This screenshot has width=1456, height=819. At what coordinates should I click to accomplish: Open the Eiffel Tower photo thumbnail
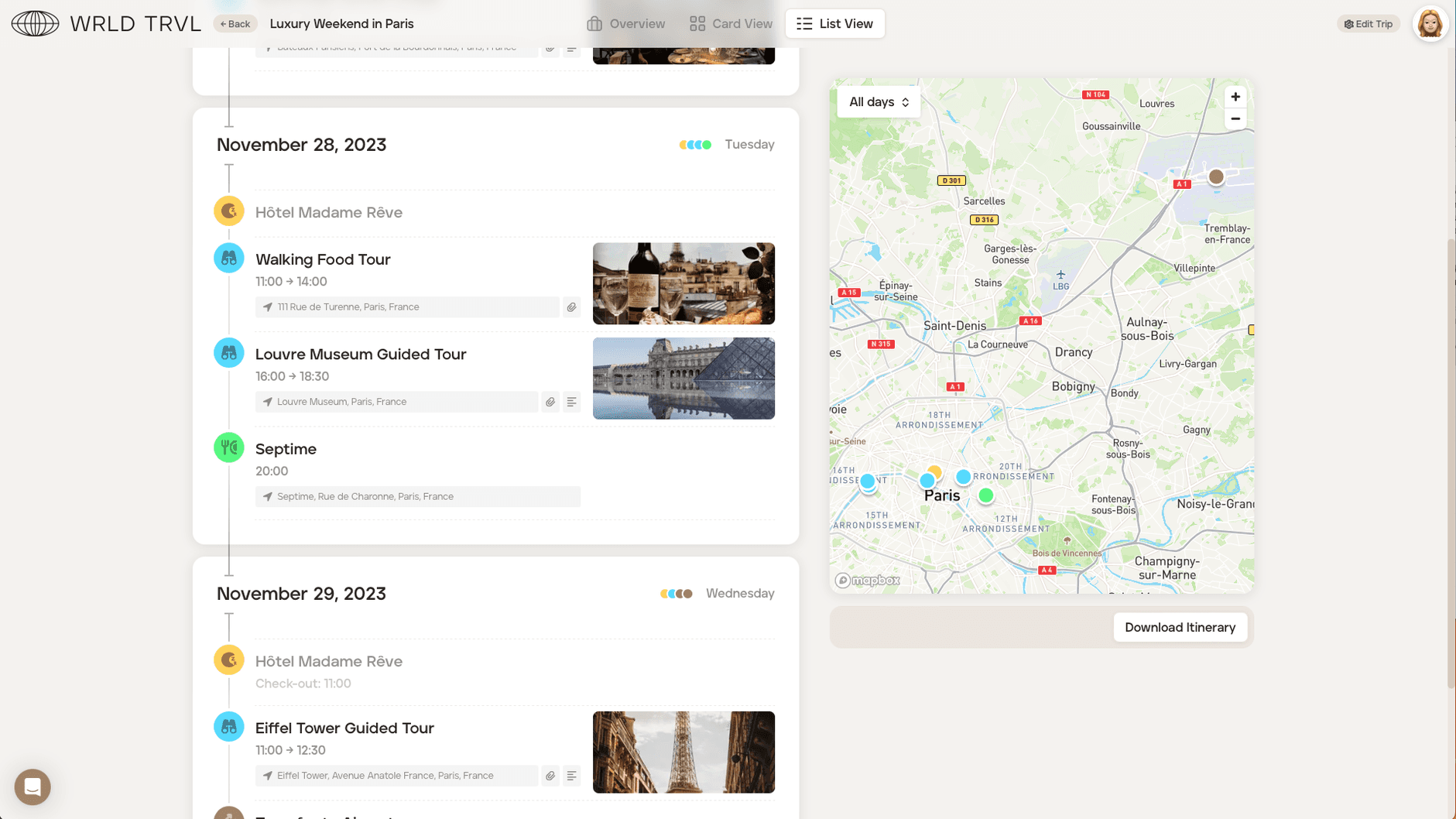pyautogui.click(x=683, y=752)
